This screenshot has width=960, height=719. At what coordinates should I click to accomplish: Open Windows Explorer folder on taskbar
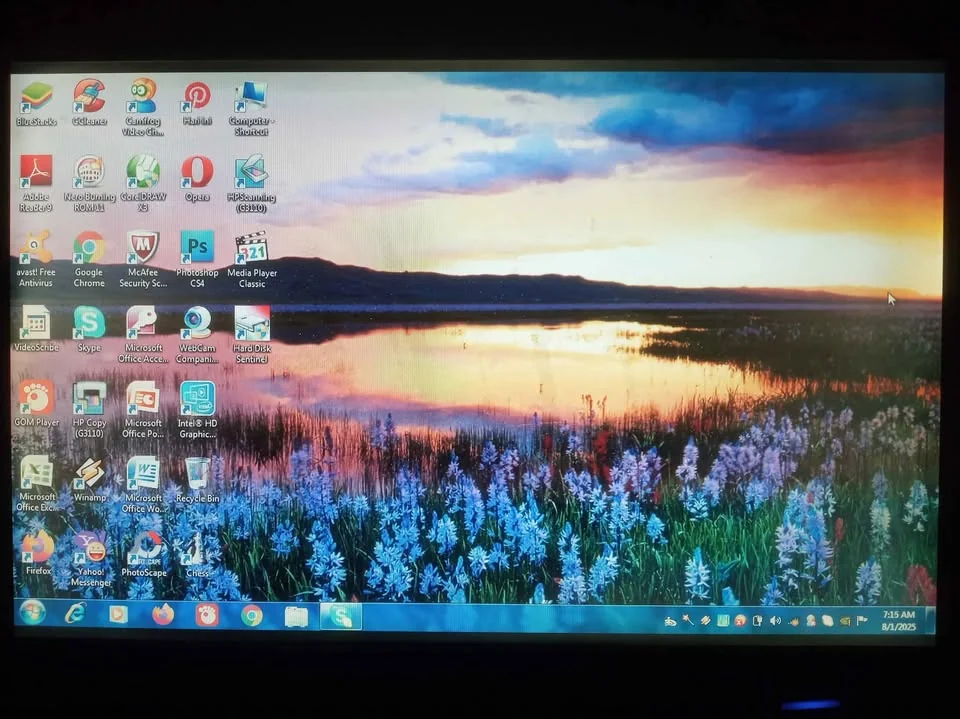click(296, 616)
